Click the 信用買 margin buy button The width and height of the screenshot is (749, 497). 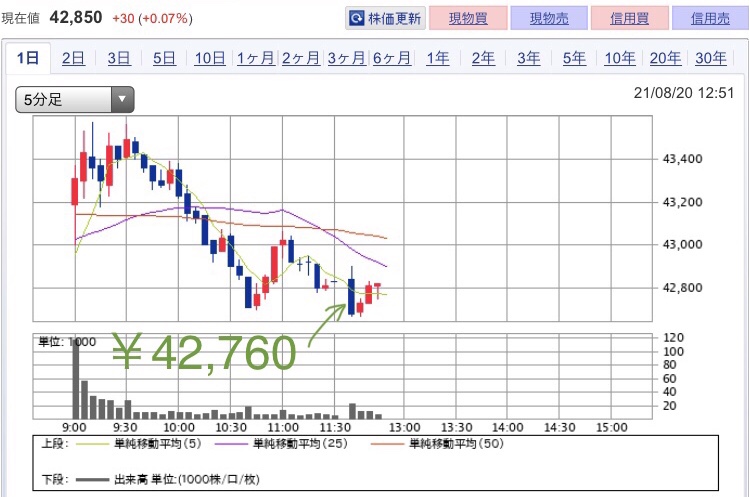point(630,18)
